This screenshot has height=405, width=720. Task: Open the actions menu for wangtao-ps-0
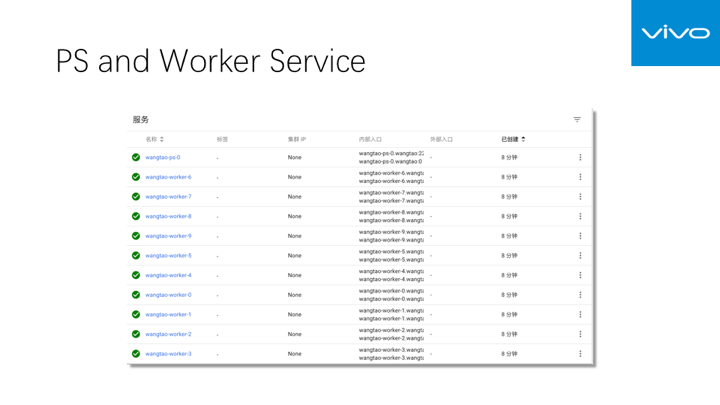(x=580, y=157)
